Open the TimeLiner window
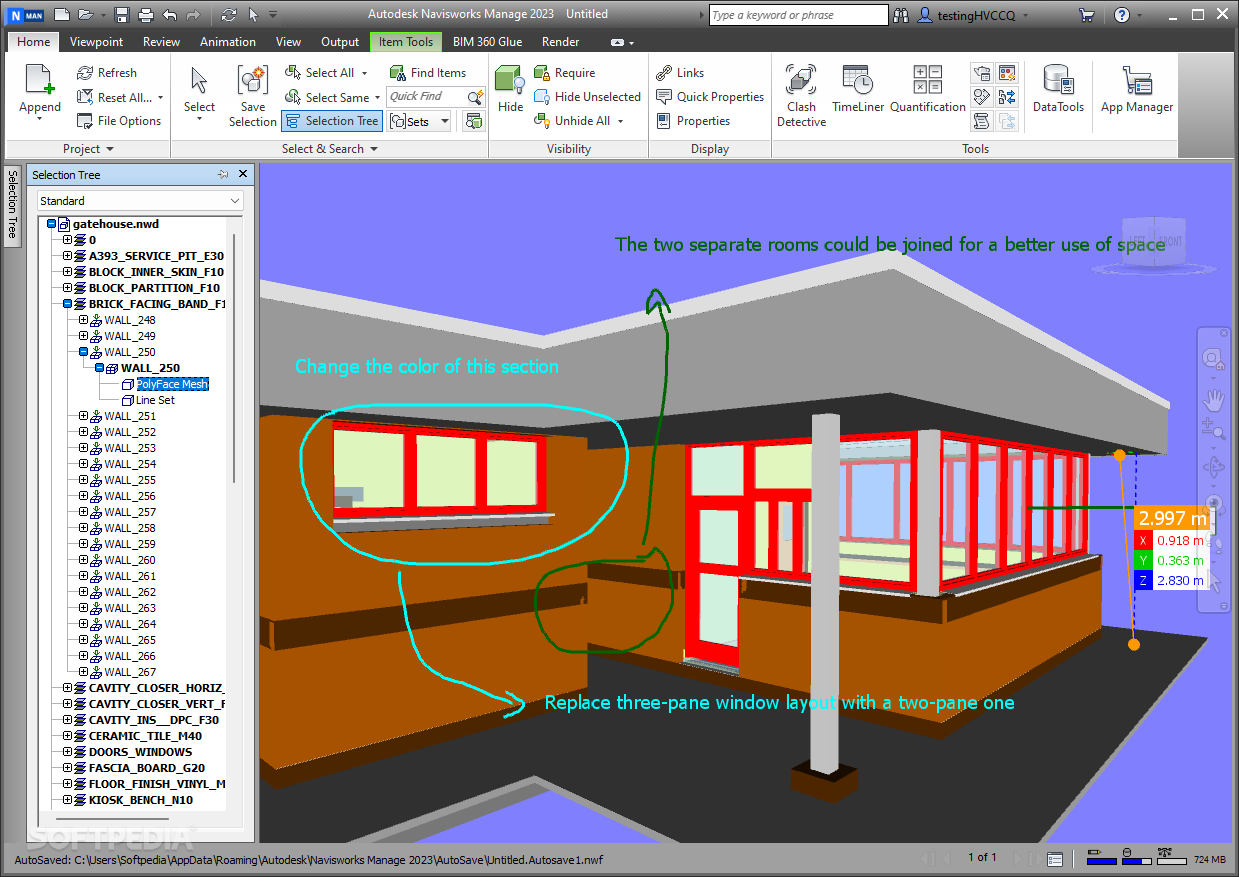This screenshot has height=877, width=1239. pos(857,88)
